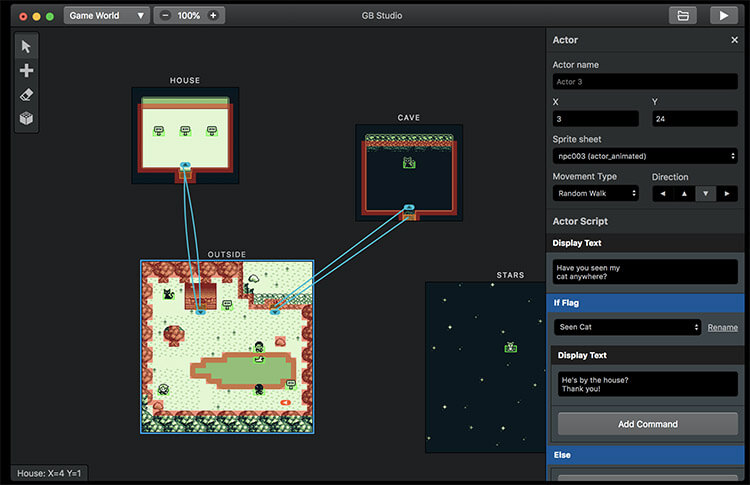This screenshot has width=750, height=485.
Task: Open the Sprite sheet dropdown
Action: [x=645, y=156]
